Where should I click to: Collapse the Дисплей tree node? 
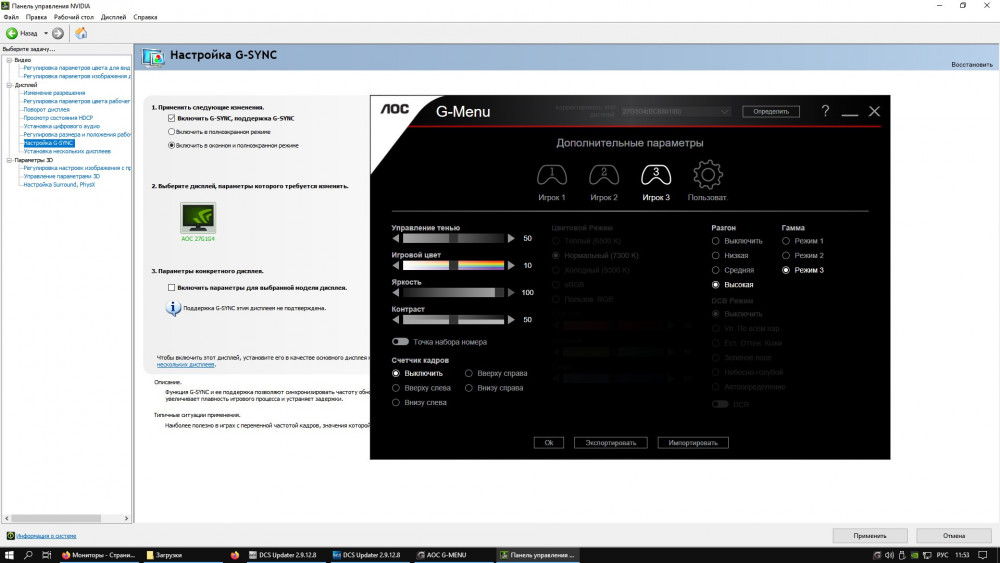[10, 85]
